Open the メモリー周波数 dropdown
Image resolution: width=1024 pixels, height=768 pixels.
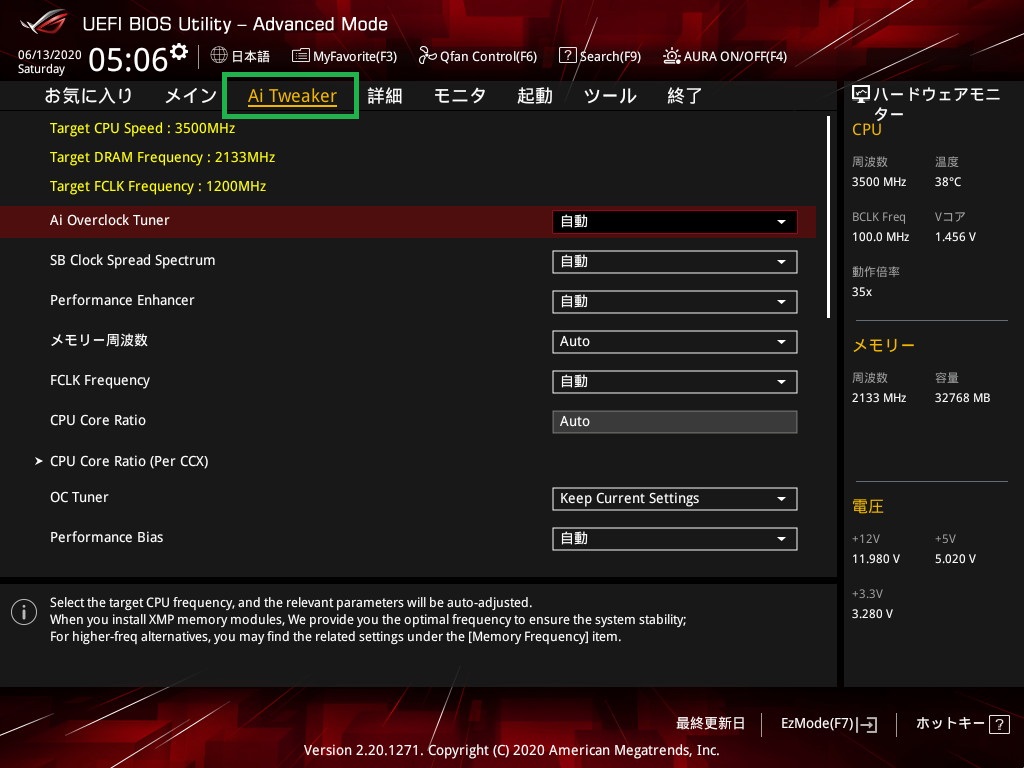pyautogui.click(x=675, y=342)
